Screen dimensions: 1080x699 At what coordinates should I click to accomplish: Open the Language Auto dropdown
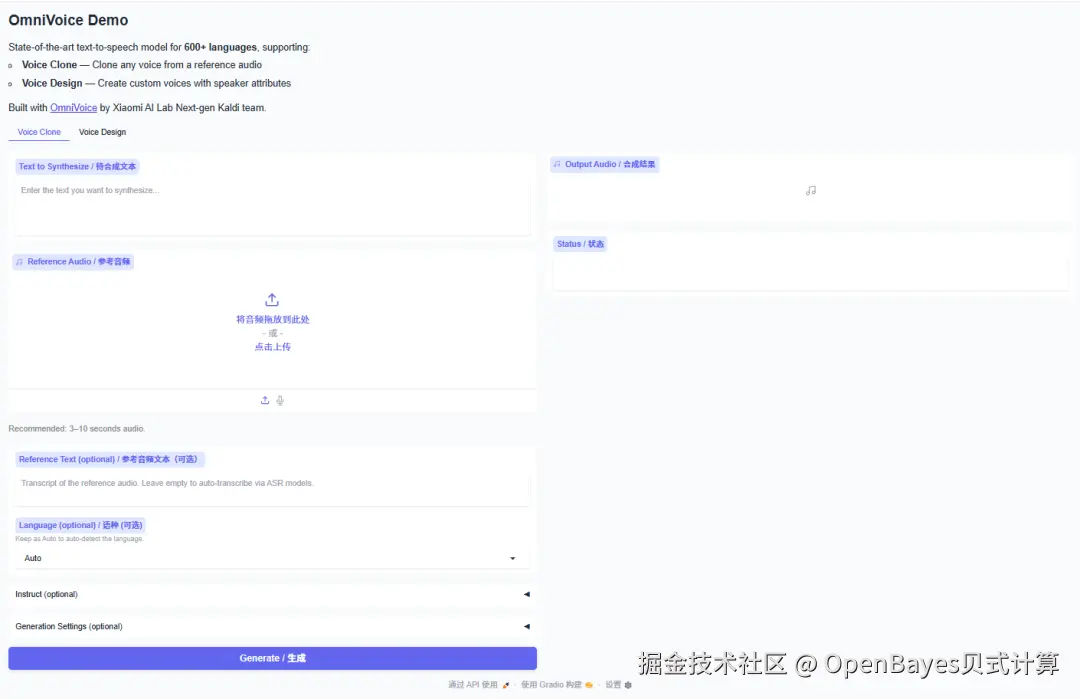point(272,558)
